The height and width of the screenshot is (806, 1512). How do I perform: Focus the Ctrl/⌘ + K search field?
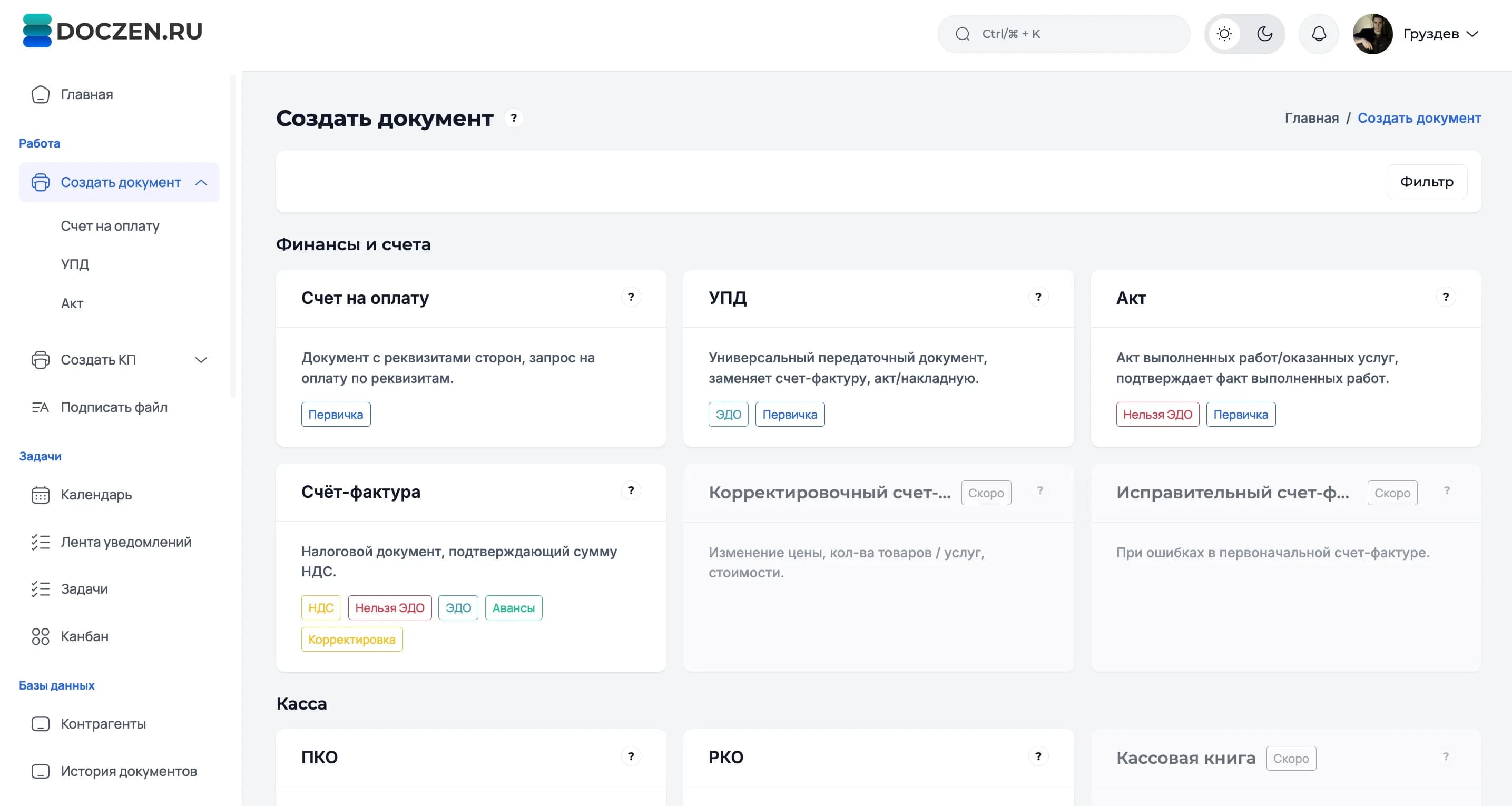[x=1064, y=34]
